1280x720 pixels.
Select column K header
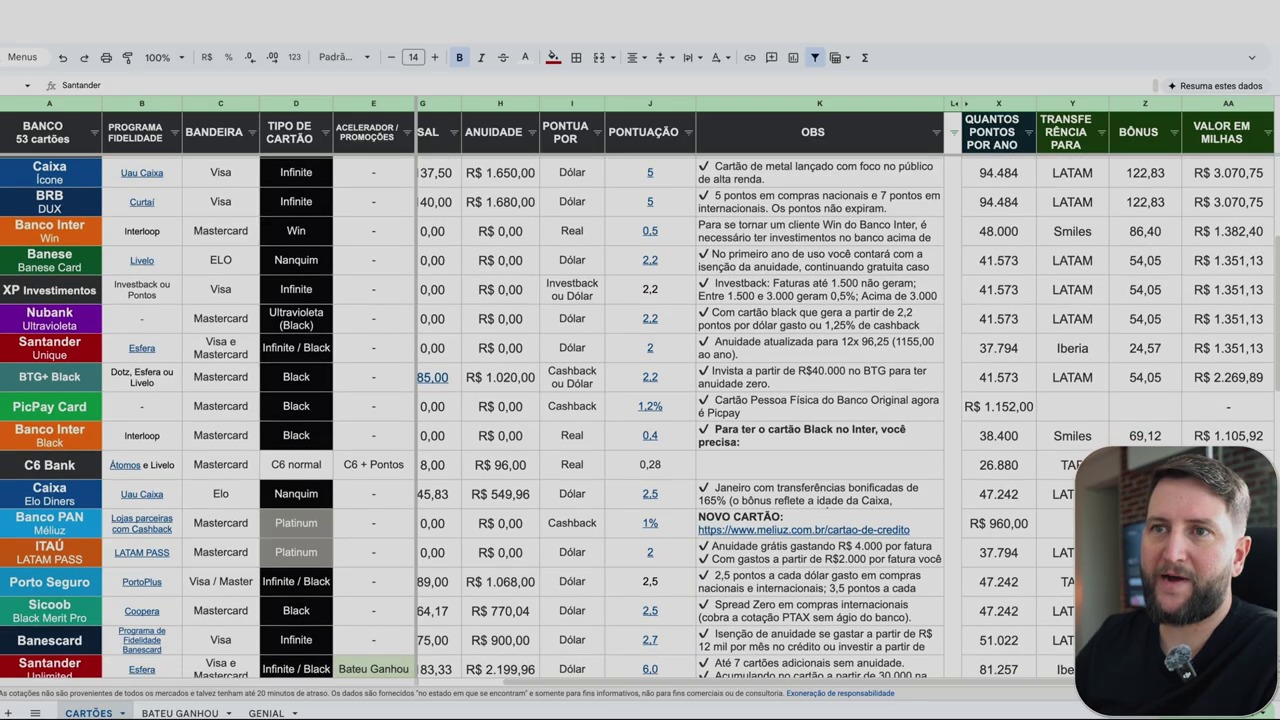pyautogui.click(x=819, y=104)
